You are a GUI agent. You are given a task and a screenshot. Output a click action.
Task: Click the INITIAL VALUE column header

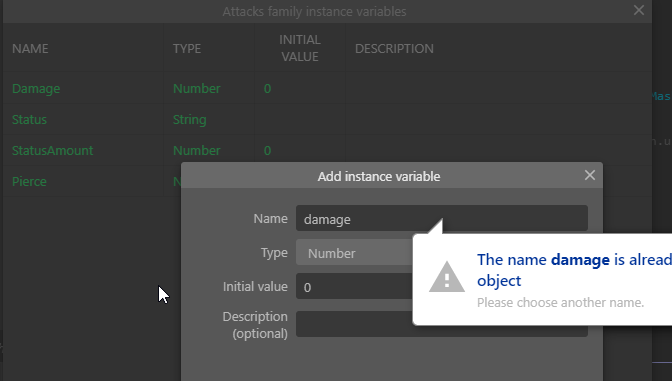[300, 48]
